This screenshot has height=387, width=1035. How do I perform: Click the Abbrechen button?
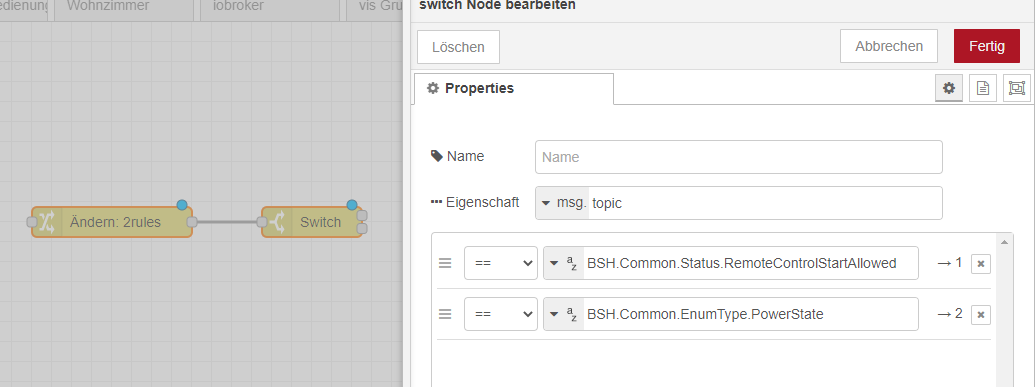(x=889, y=46)
